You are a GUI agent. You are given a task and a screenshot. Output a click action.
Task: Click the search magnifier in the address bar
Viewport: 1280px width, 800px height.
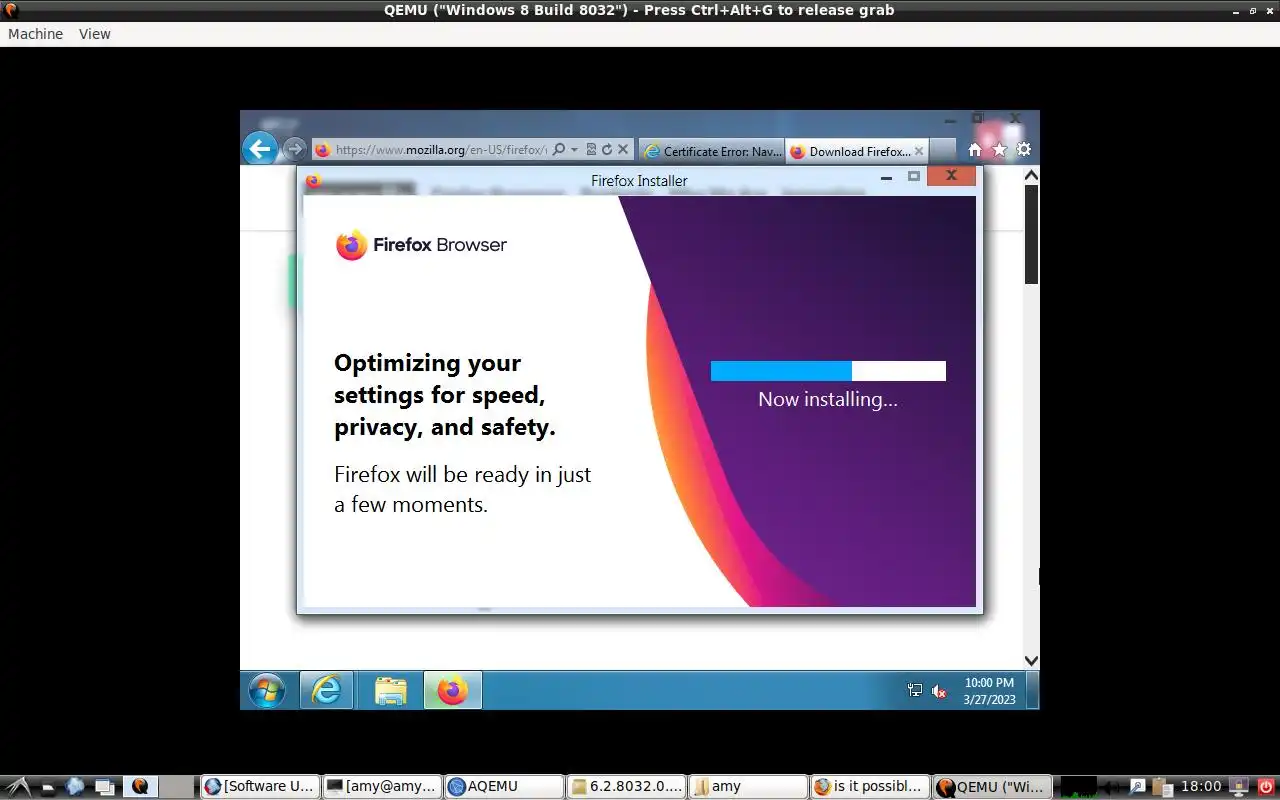[x=559, y=150]
